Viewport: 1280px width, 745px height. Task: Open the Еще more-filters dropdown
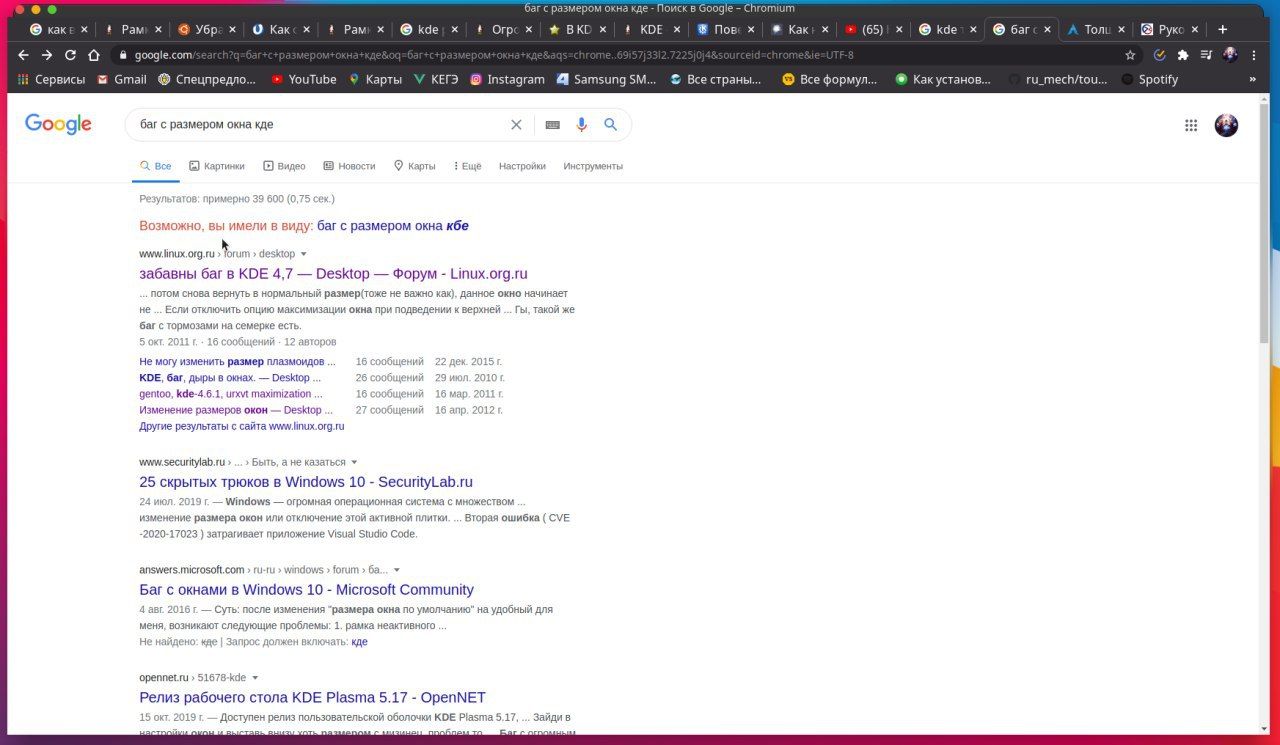467,166
